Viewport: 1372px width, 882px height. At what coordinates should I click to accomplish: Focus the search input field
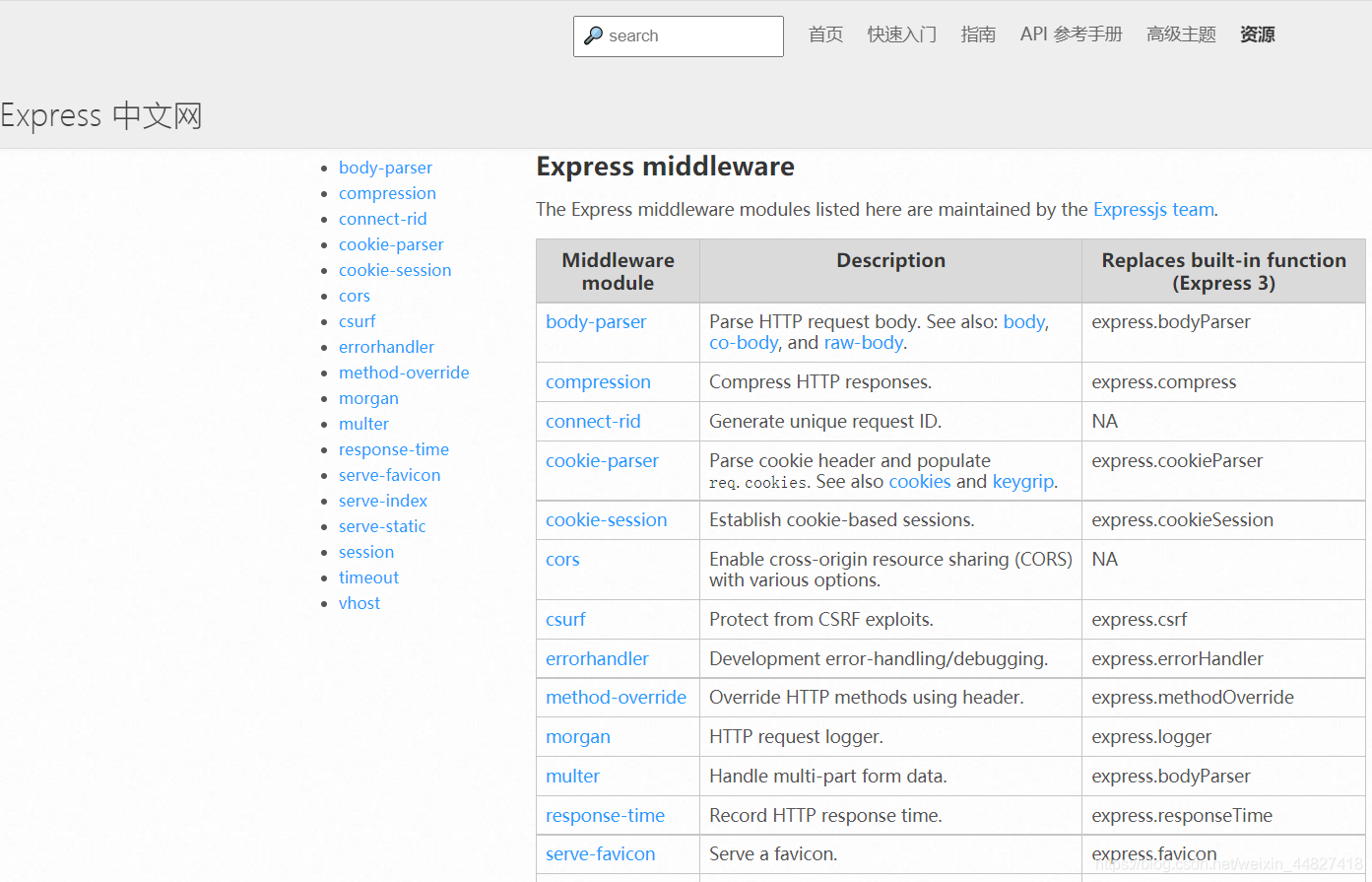(679, 36)
